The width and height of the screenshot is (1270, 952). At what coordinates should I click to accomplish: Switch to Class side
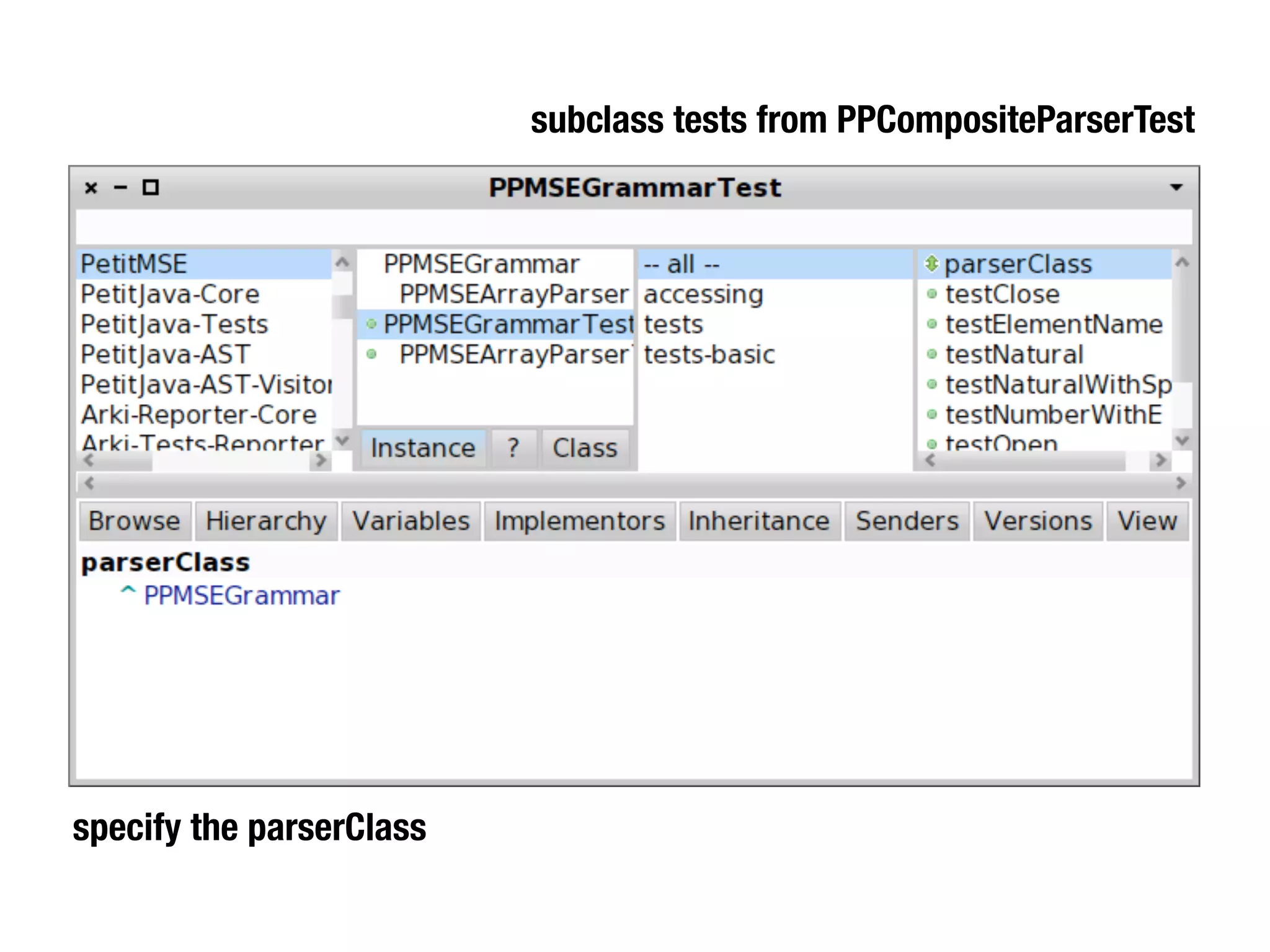585,448
